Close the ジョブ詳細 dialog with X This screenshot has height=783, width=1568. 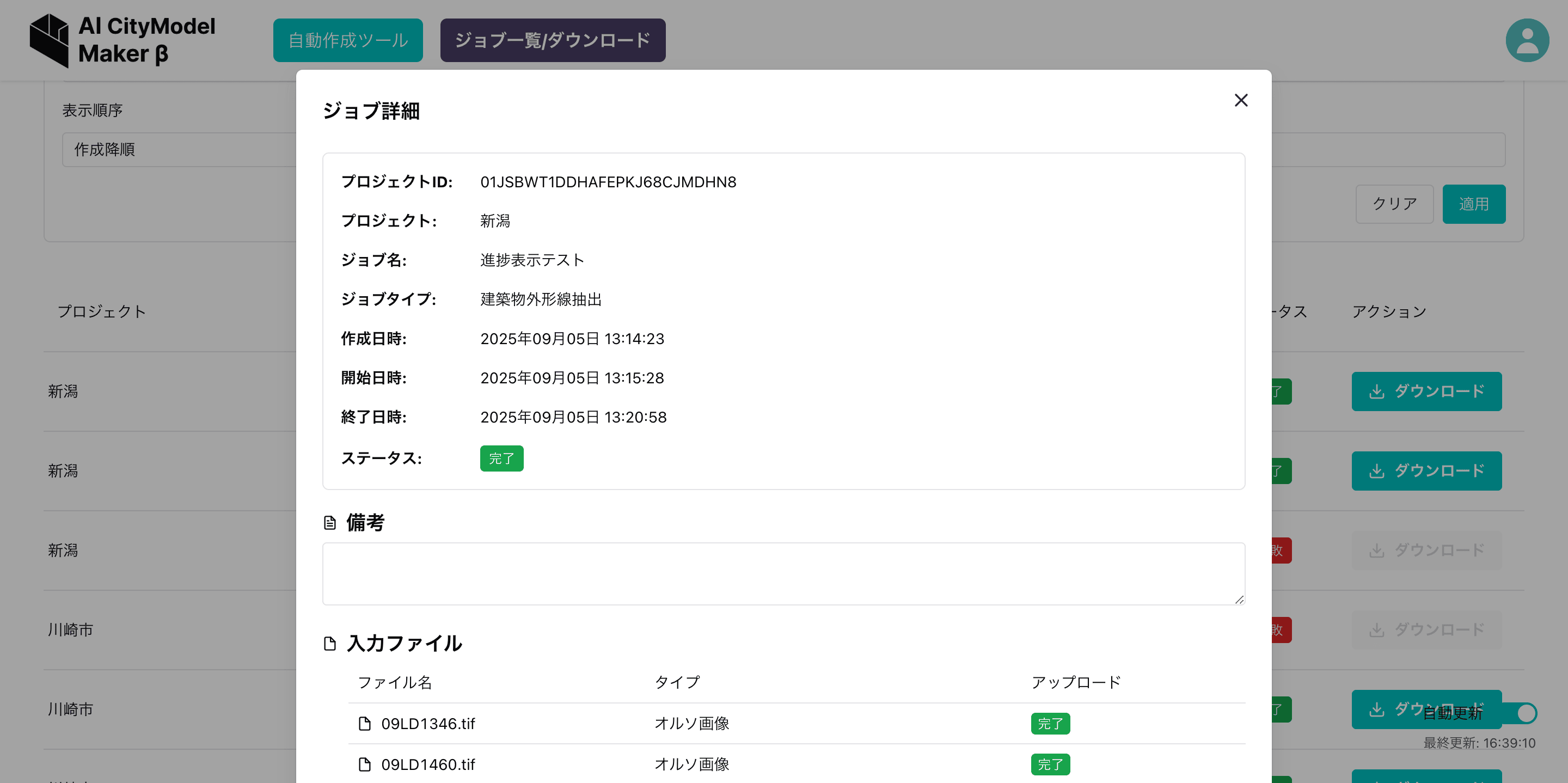point(1241,101)
